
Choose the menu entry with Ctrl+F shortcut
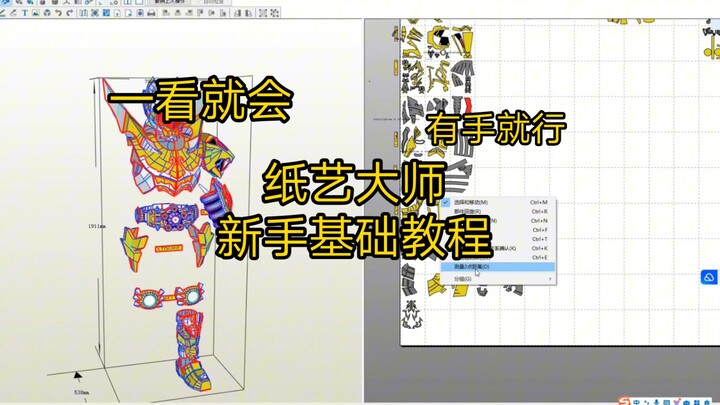497,230
